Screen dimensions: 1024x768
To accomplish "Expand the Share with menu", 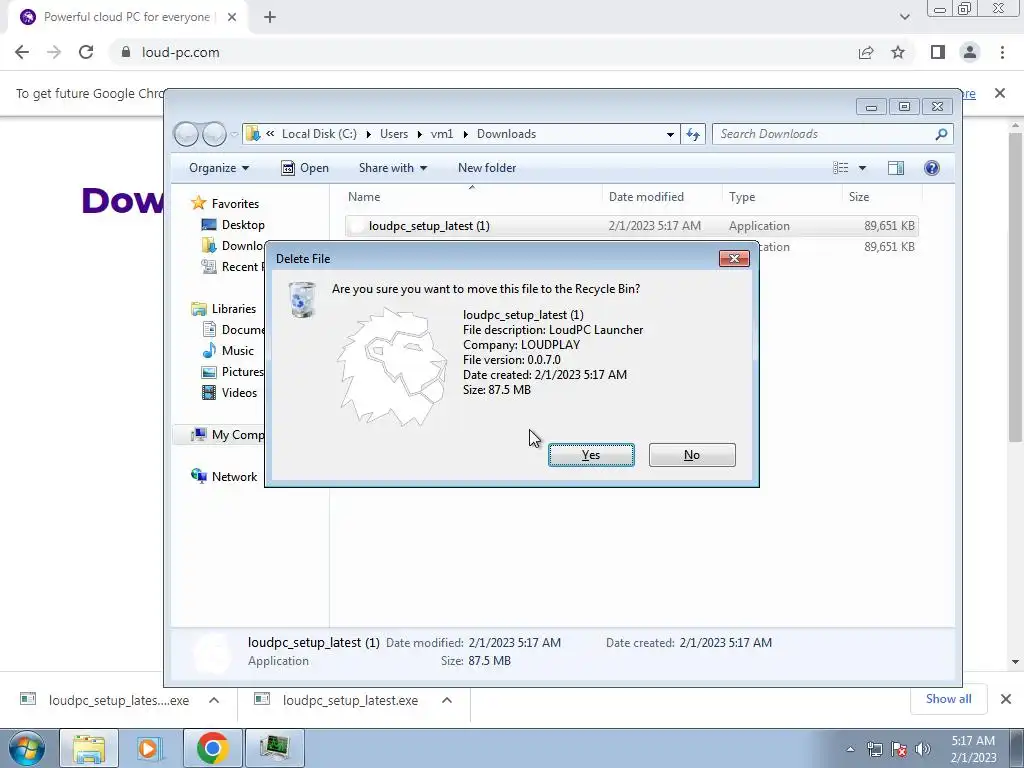I will [x=392, y=168].
